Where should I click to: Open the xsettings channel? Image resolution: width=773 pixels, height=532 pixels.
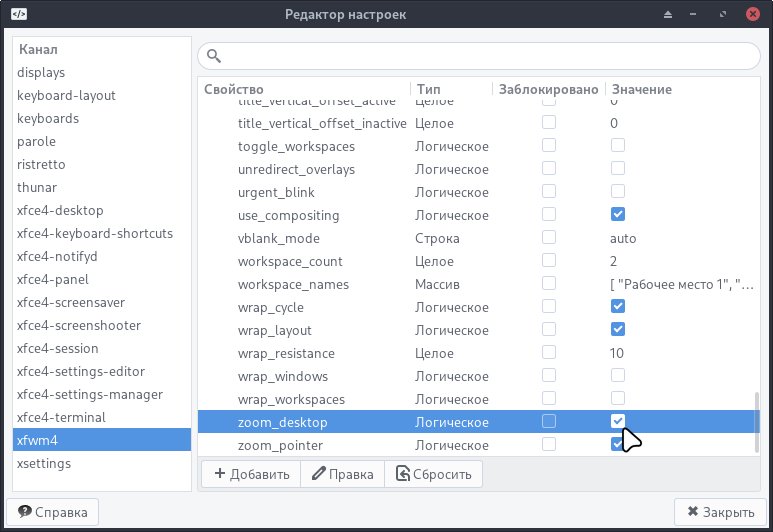[x=44, y=463]
